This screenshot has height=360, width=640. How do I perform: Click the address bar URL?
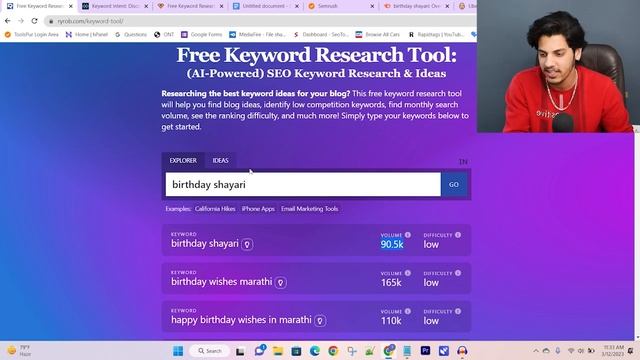pos(90,21)
